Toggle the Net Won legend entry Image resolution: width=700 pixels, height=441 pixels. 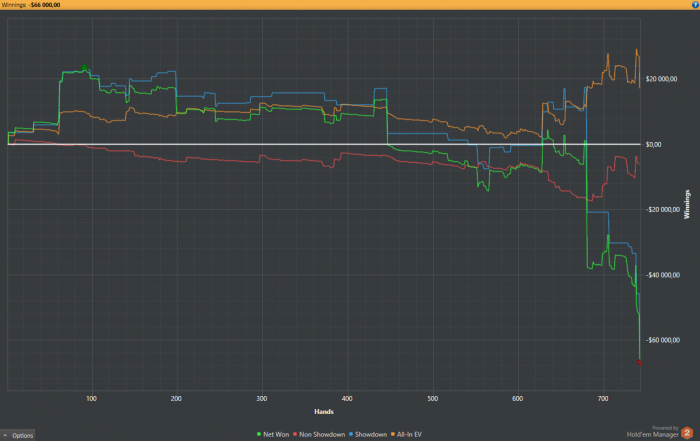273,434
